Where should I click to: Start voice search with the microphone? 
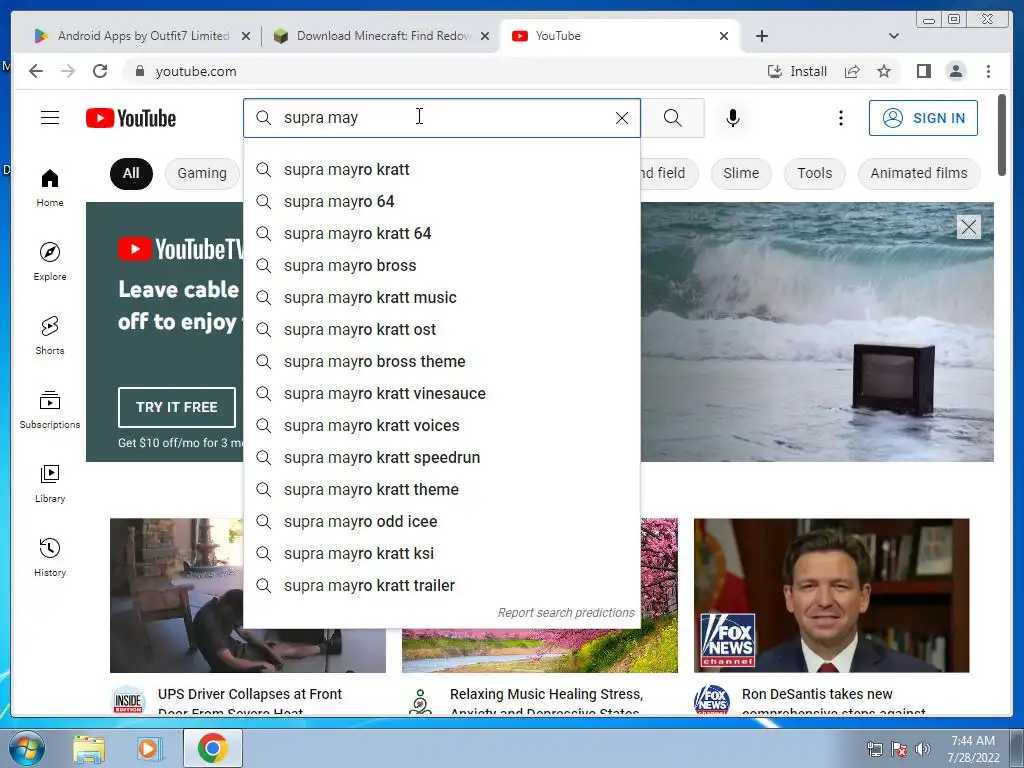click(733, 118)
